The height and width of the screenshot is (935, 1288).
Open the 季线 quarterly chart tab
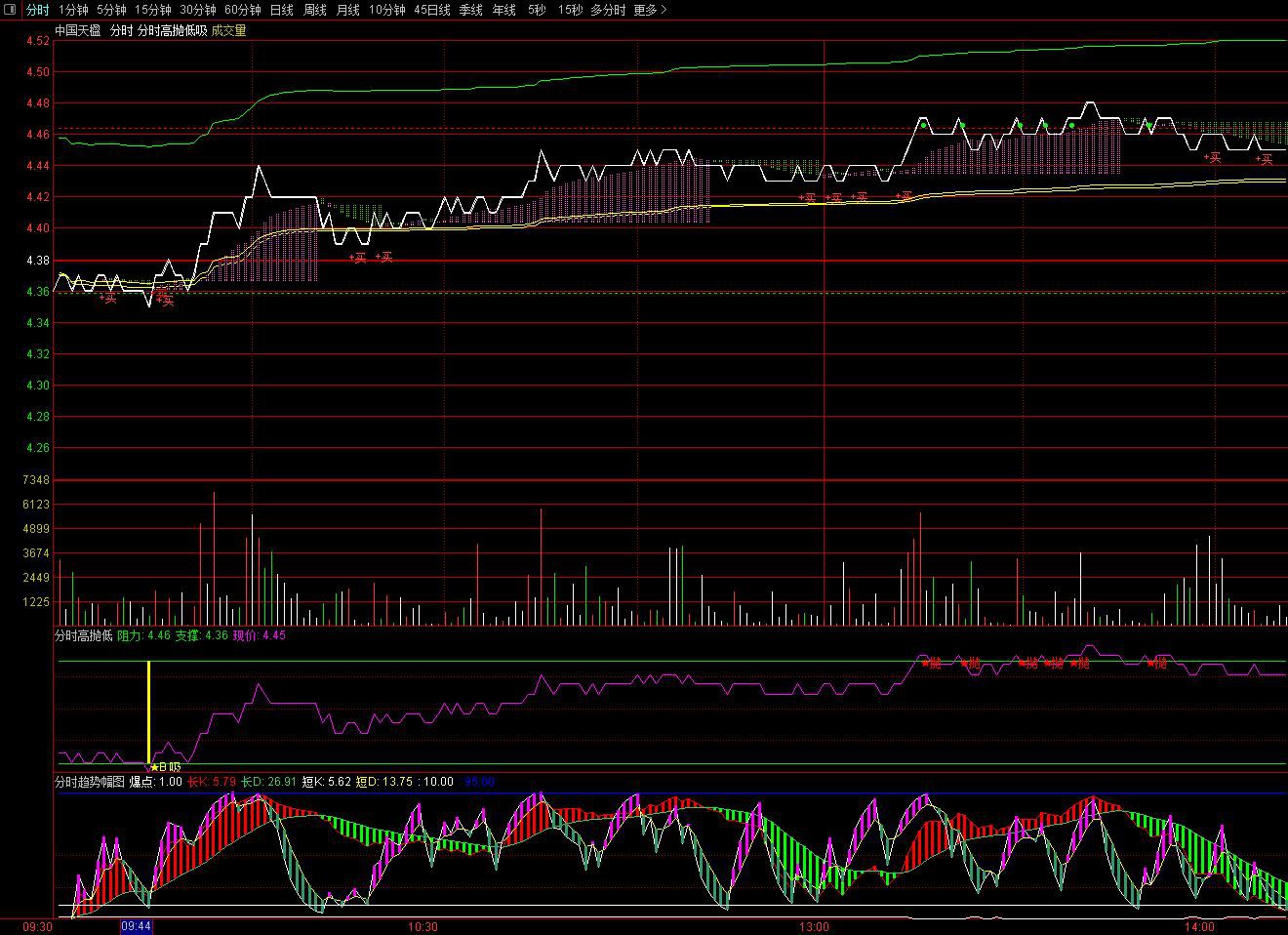(470, 10)
